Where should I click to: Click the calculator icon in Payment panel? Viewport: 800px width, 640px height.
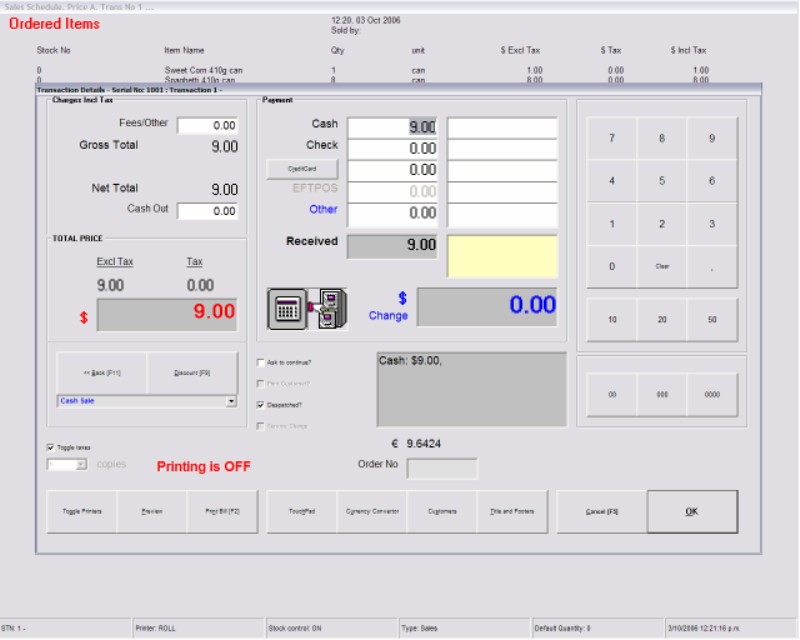pos(287,310)
